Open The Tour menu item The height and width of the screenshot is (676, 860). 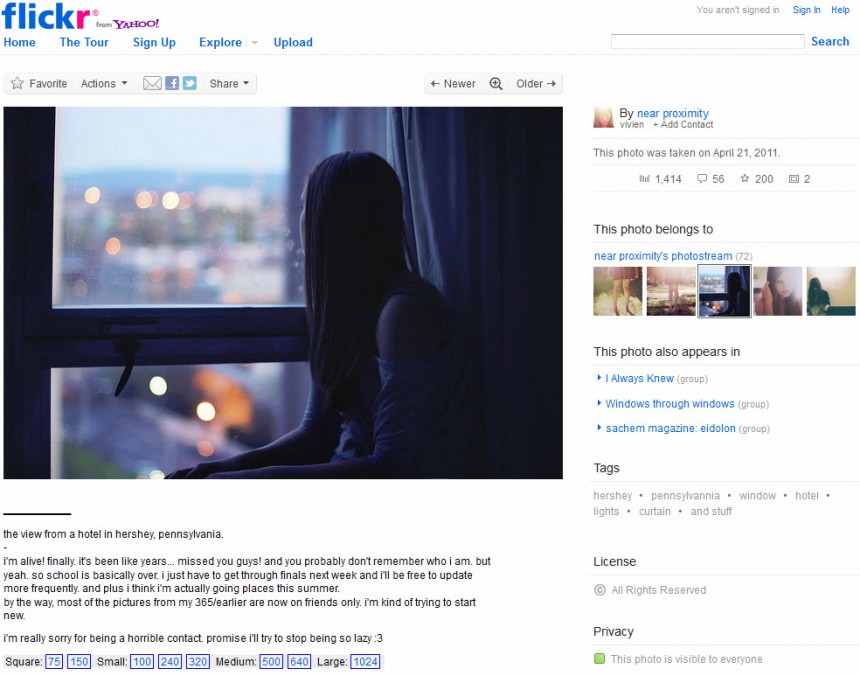click(x=83, y=43)
